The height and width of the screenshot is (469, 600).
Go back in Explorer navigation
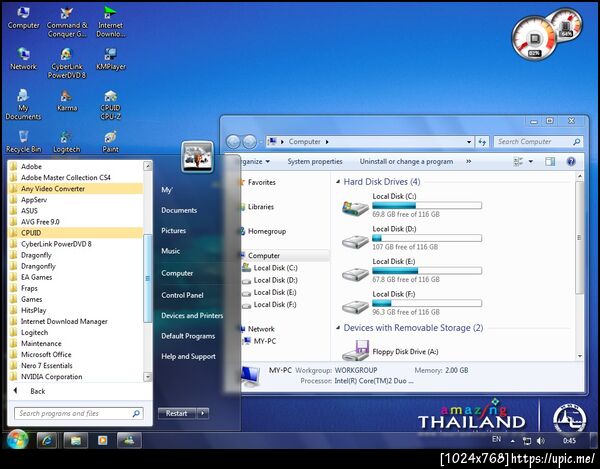pos(233,142)
